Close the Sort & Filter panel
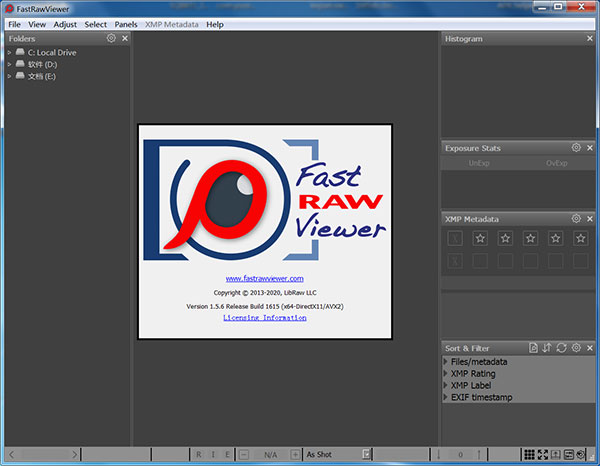Viewport: 600px width, 466px height. click(590, 348)
